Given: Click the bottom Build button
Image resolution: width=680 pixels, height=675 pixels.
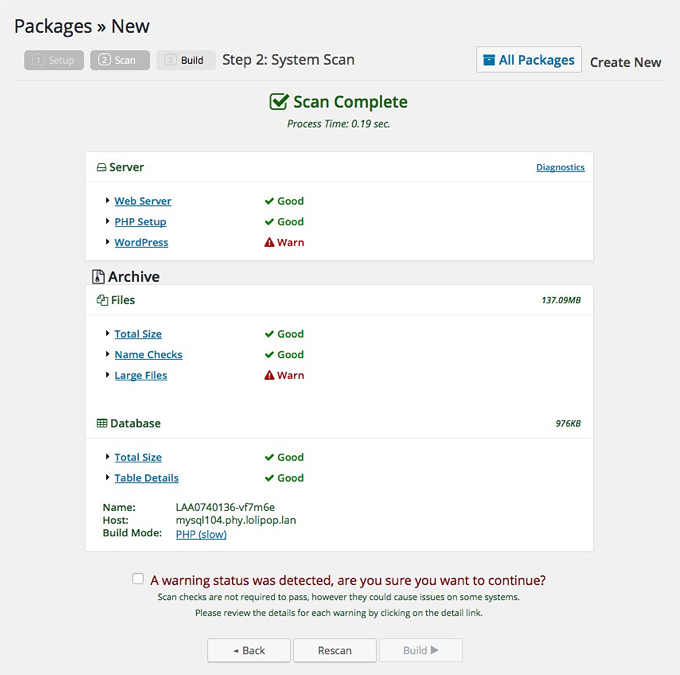Looking at the screenshot, I should pos(421,650).
